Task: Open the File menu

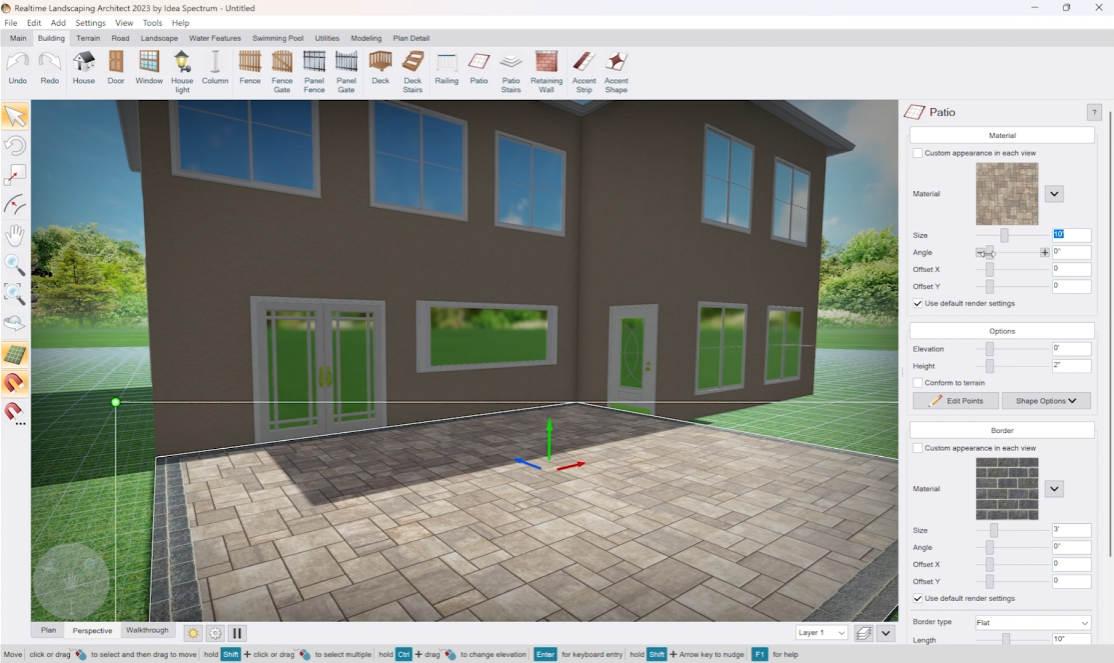Action: tap(11, 23)
